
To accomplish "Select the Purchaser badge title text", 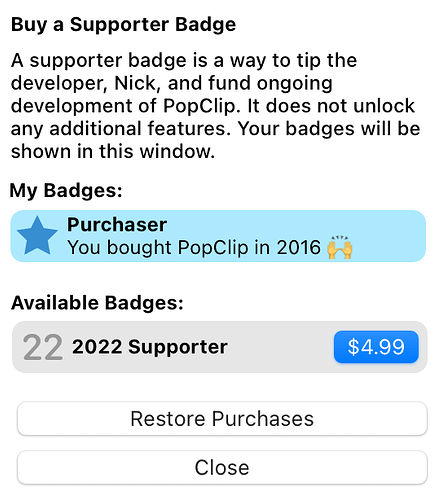I will pos(117,224).
